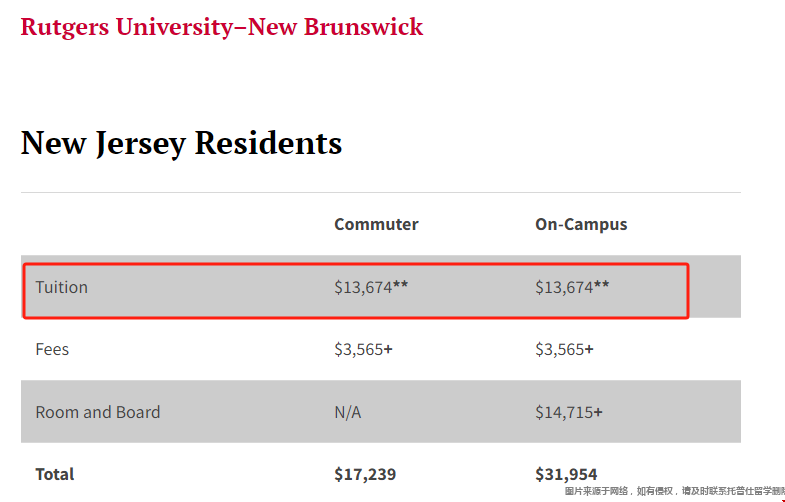Click the Rutgers University–New Brunswick heading
This screenshot has height=502, width=785.
(222, 27)
